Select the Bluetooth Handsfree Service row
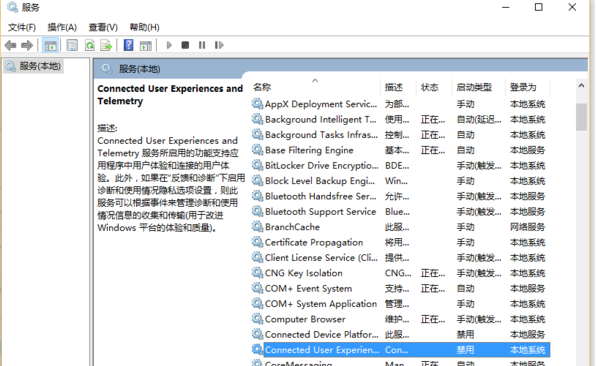The width and height of the screenshot is (596, 366). click(401, 196)
